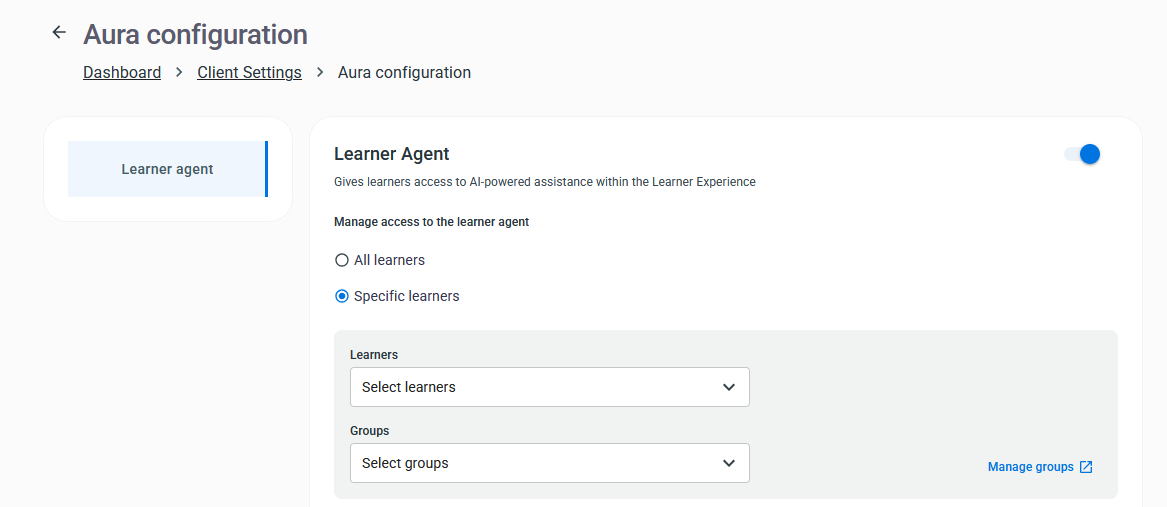
Task: Click the Learners field label
Action: point(374,354)
